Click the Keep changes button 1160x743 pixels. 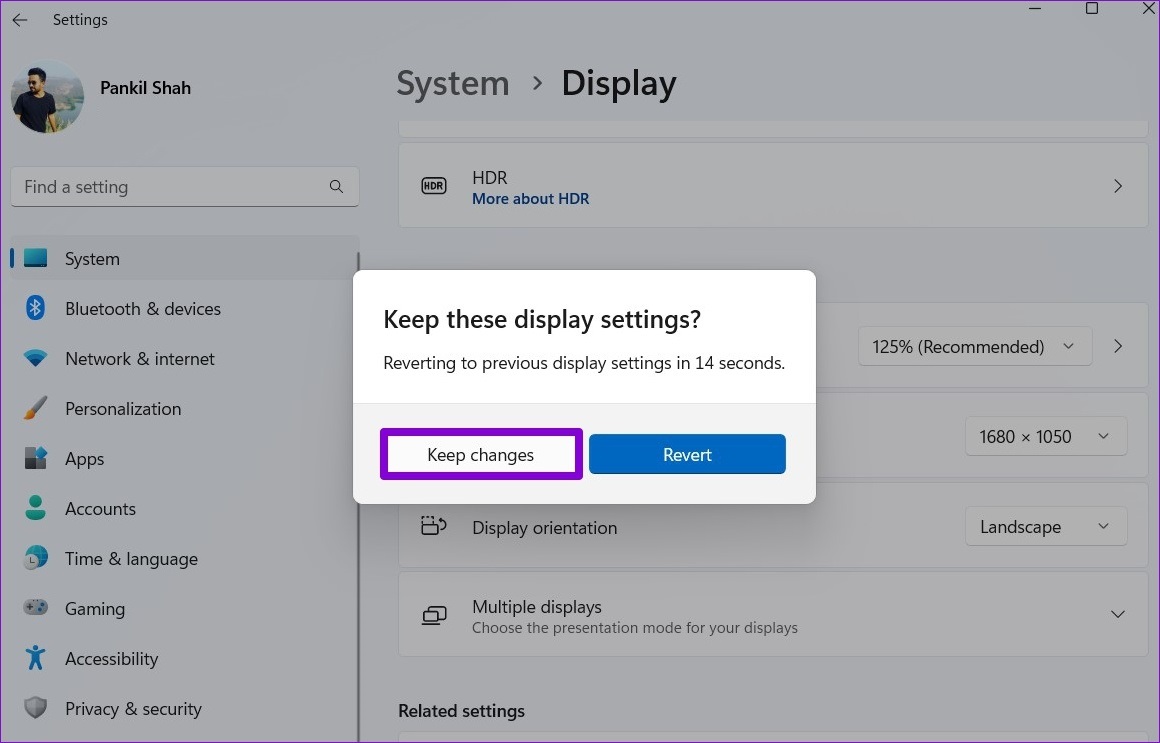pyautogui.click(x=481, y=455)
